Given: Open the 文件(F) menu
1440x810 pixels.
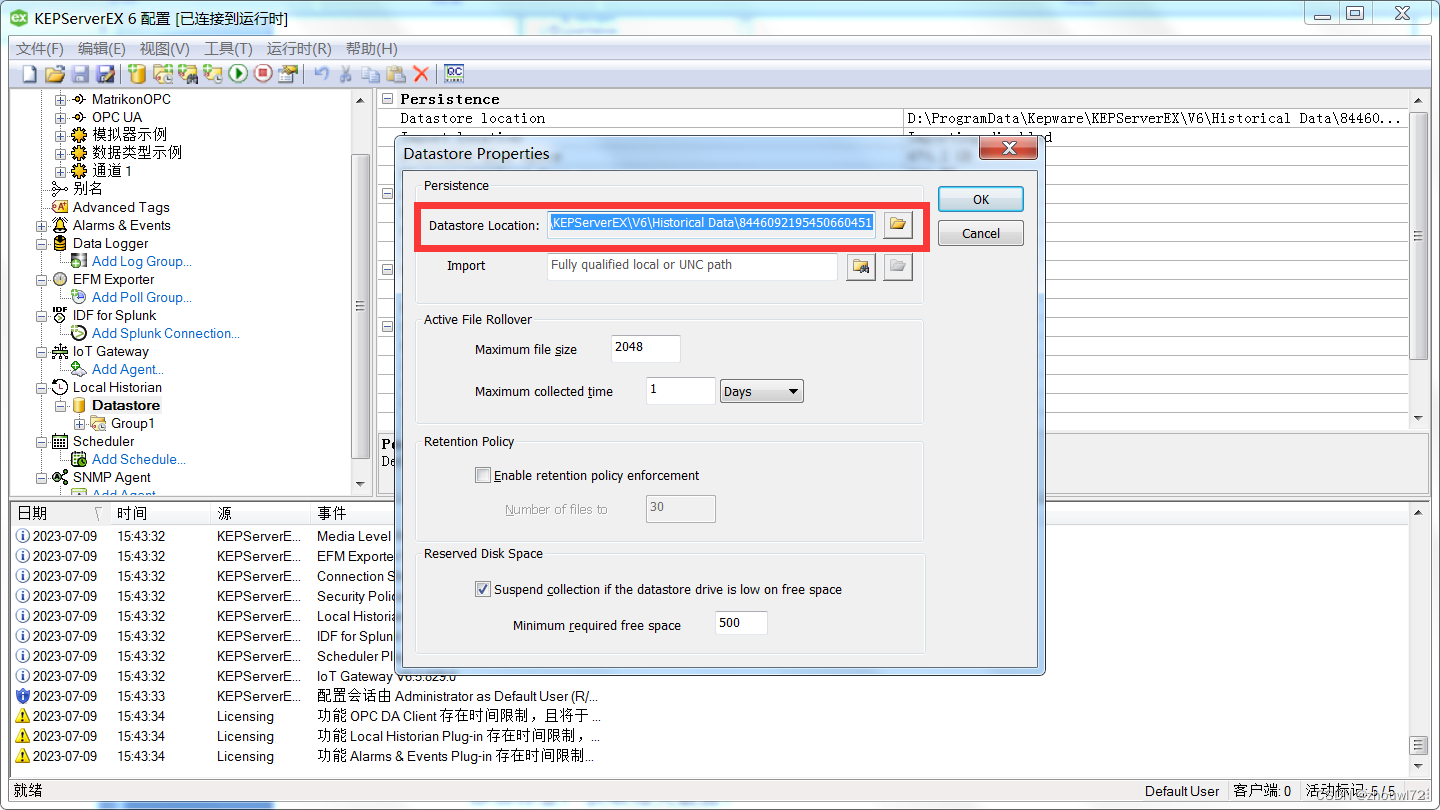Looking at the screenshot, I should [40, 48].
